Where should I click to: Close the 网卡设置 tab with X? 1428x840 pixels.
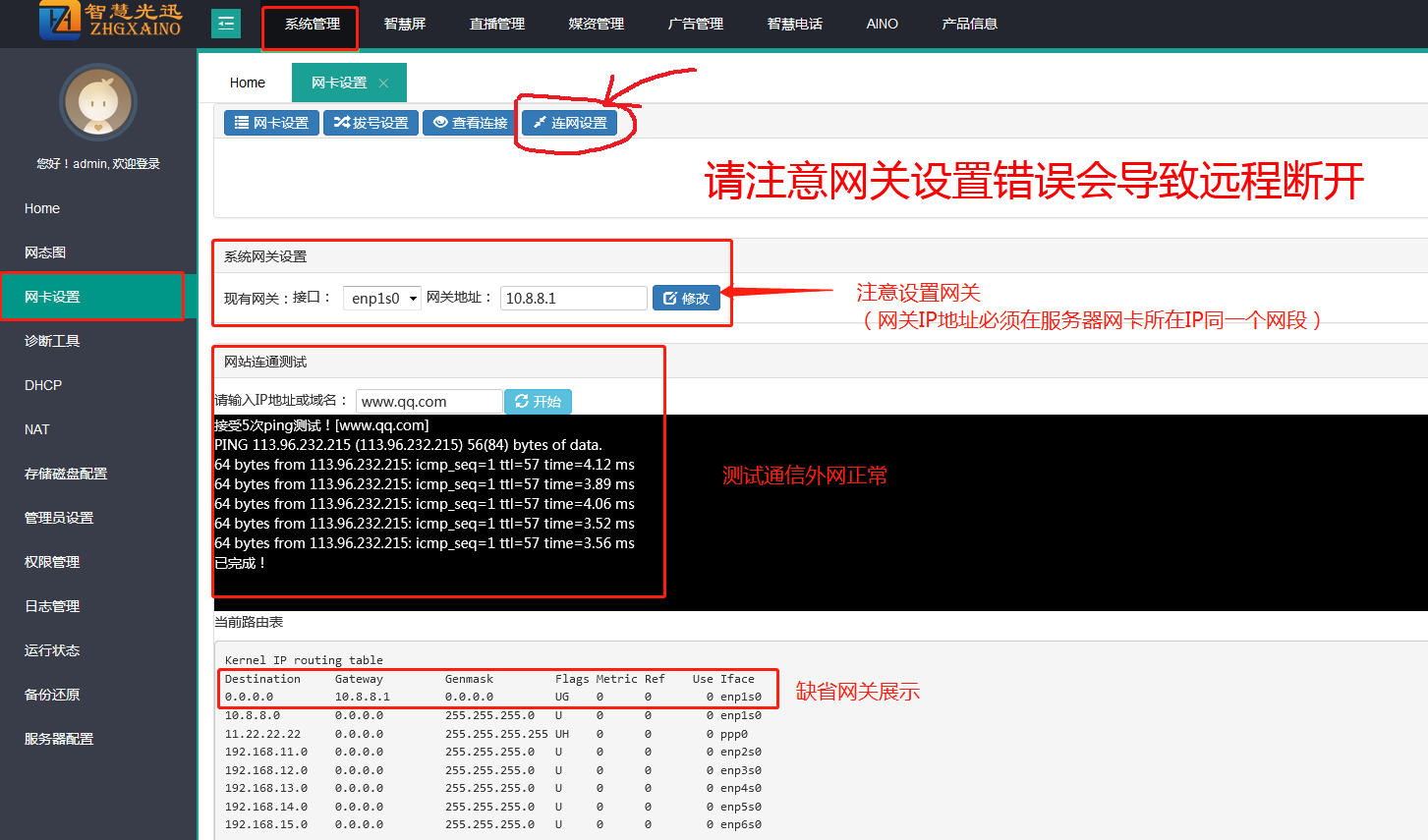click(x=383, y=84)
